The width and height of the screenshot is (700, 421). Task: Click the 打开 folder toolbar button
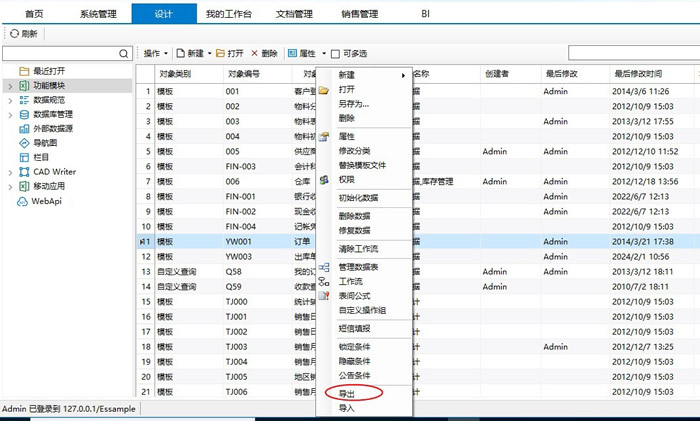click(228, 53)
